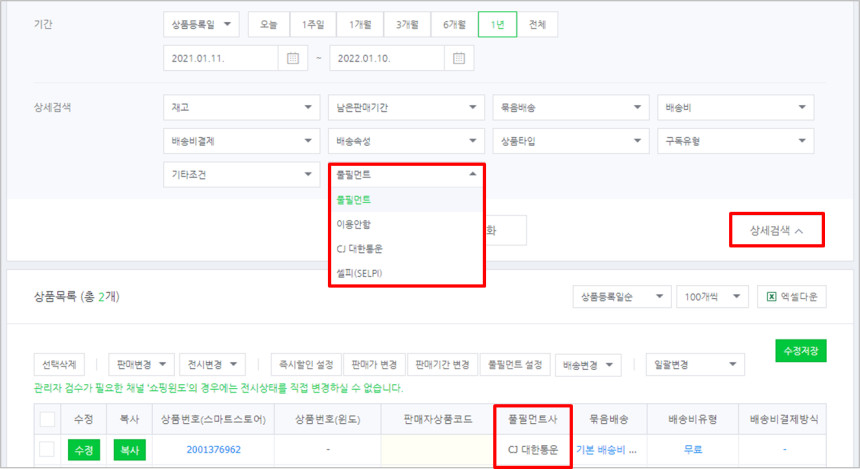This screenshot has height=469, width=860.
Task: Click the green 수정저장 button
Action: [801, 351]
